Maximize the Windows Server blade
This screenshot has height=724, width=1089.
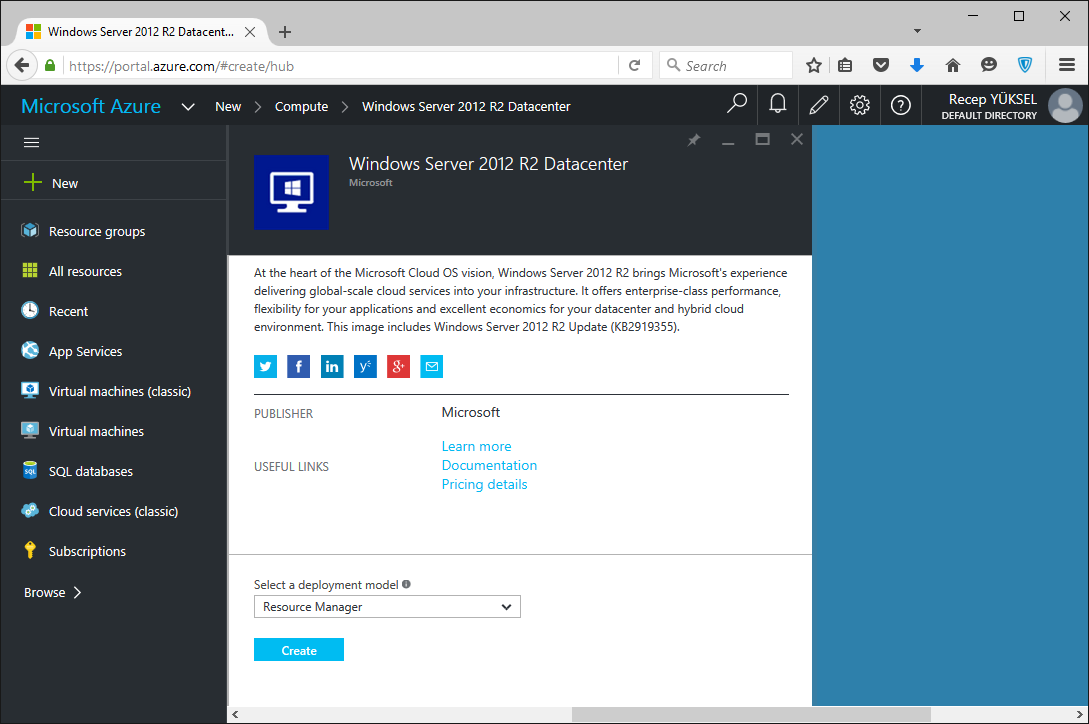tap(763, 140)
